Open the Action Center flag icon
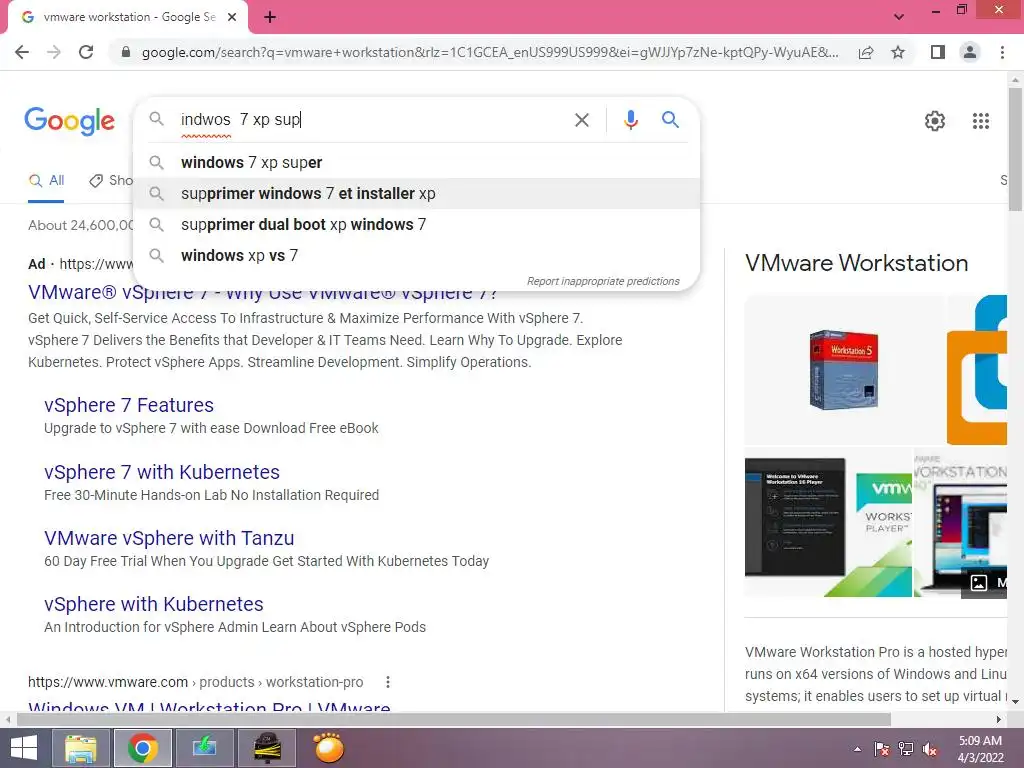The image size is (1024, 768). click(882, 749)
